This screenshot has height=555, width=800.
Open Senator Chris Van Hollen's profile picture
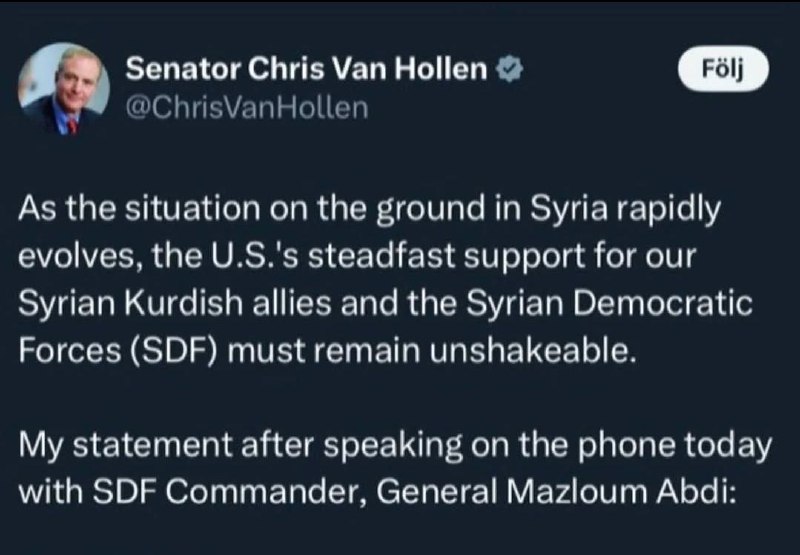coord(64,89)
